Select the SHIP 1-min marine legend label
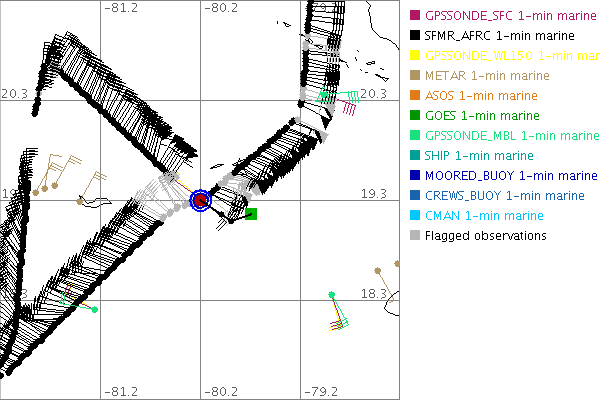600x400 pixels. (x=479, y=156)
